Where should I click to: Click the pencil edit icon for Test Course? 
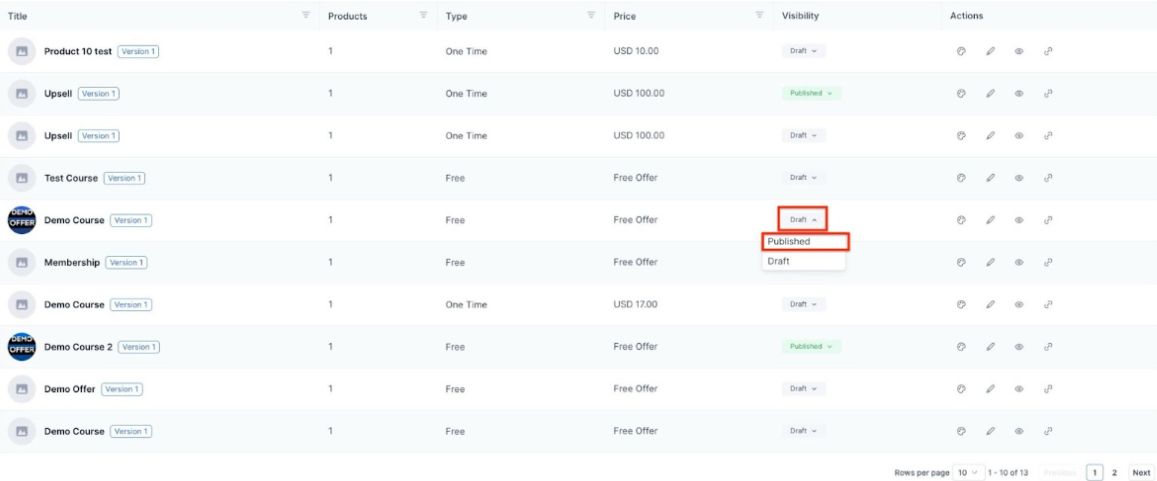click(989, 178)
